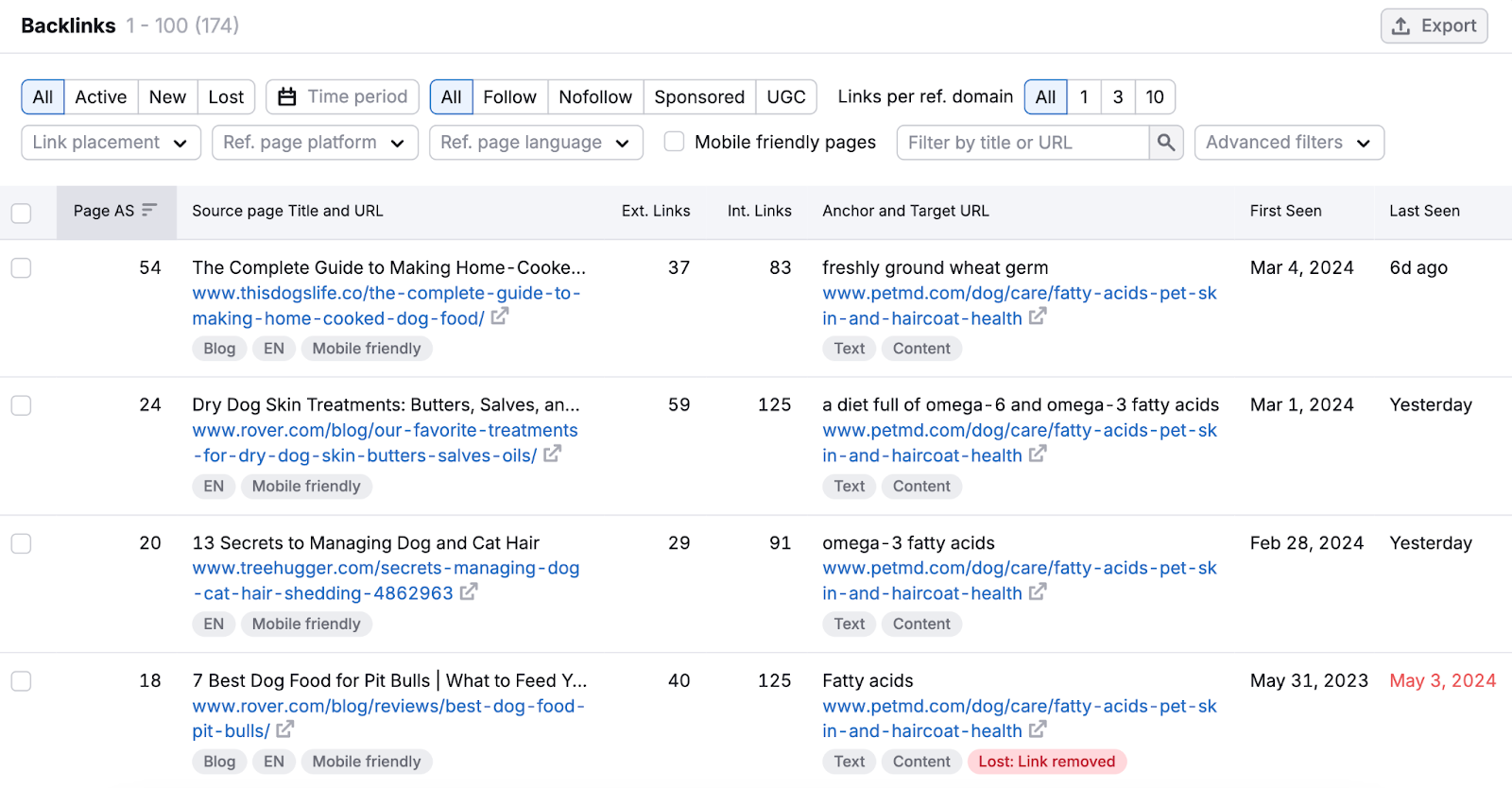The height and width of the screenshot is (788, 1512).
Task: Open target URL icon in Fatty acids row
Action: 1038,729
